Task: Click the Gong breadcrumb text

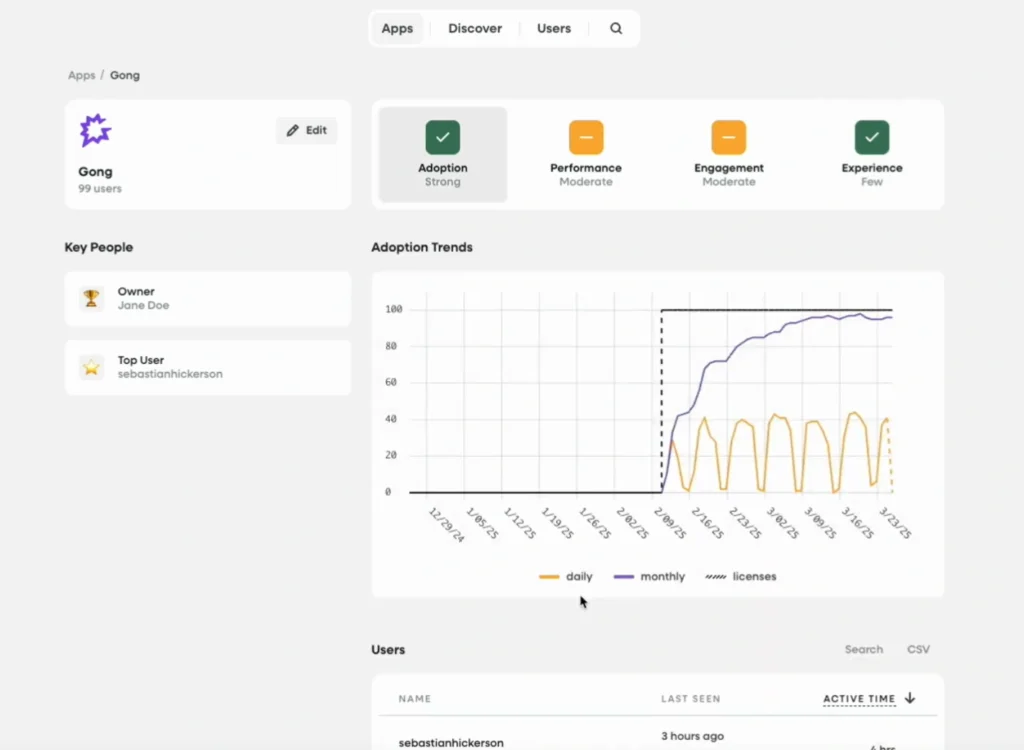Action: (x=125, y=75)
